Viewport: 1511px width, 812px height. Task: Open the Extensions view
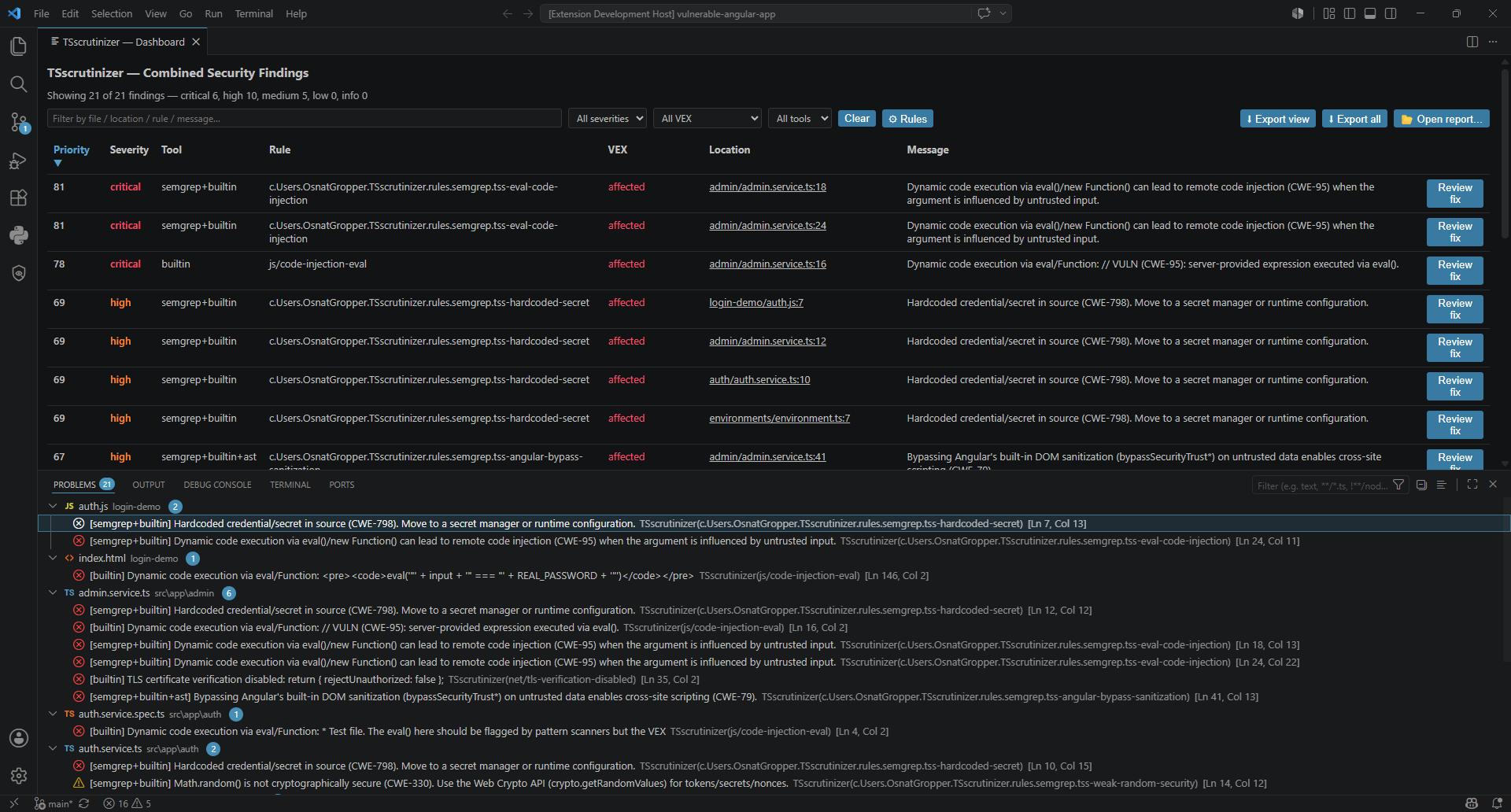coord(19,197)
